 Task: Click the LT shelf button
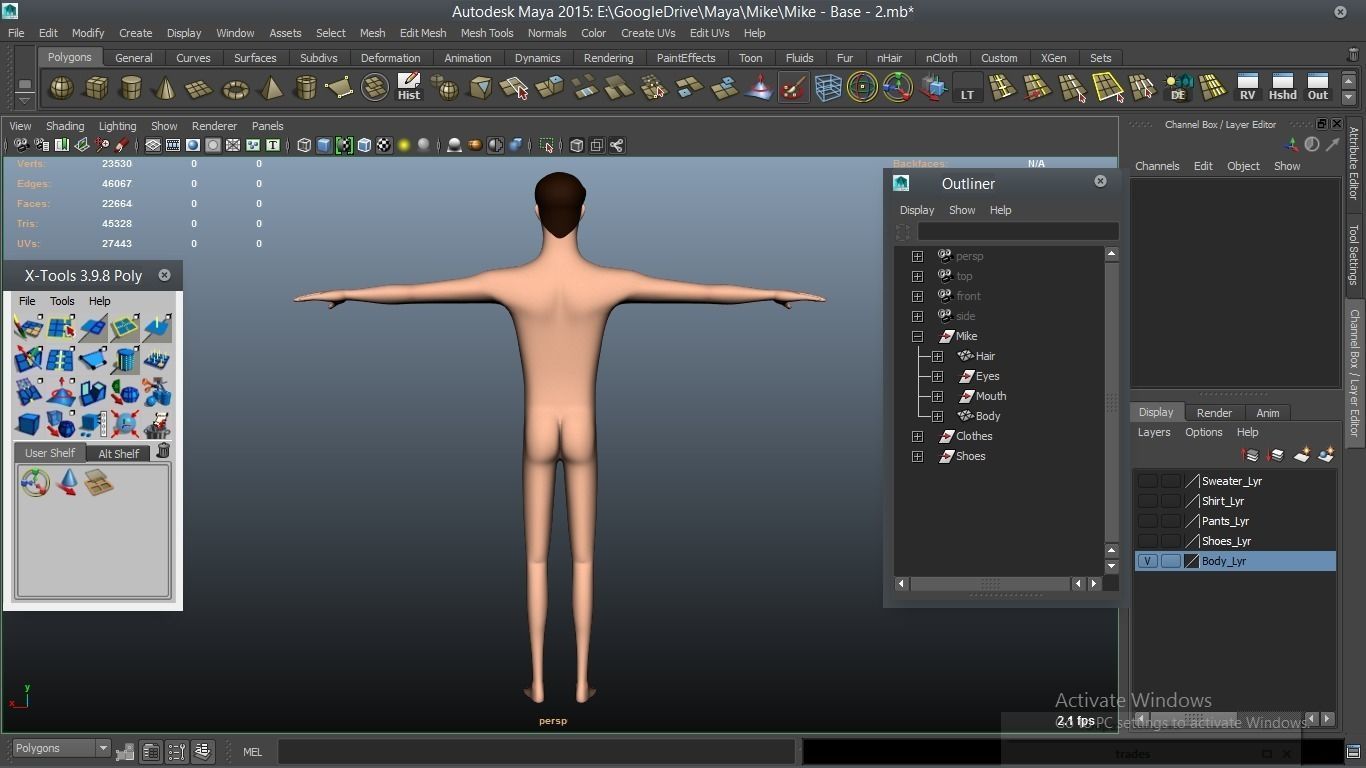coord(967,88)
